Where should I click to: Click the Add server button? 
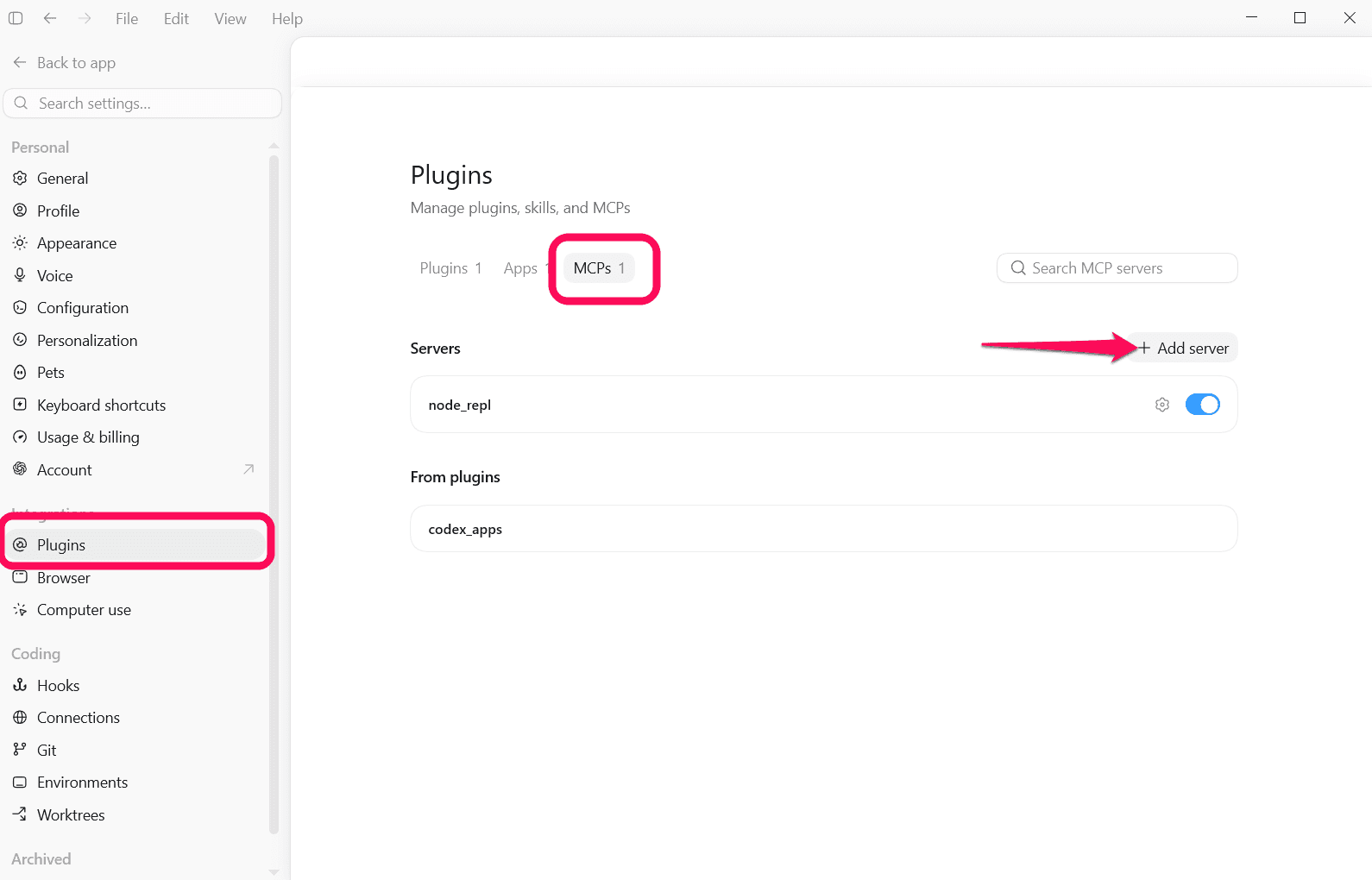1183,348
